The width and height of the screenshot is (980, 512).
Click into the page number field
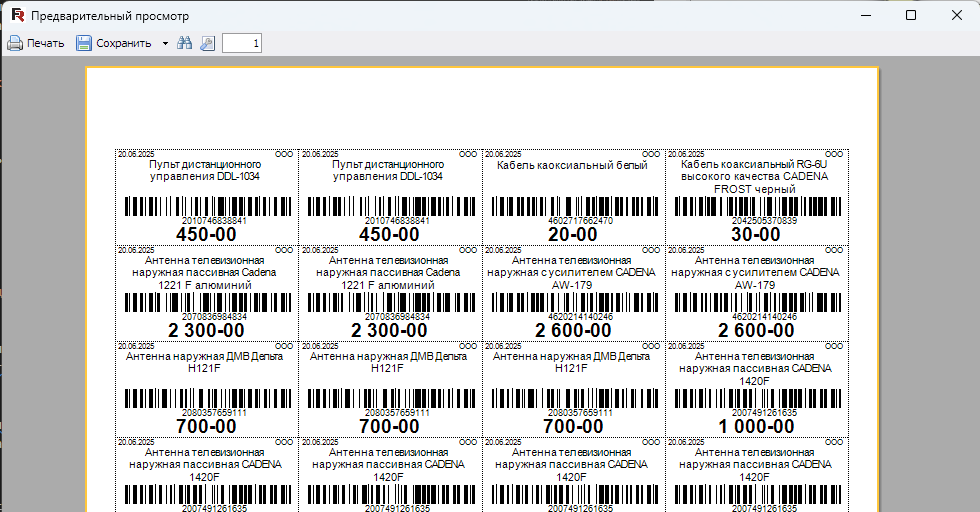[x=242, y=43]
